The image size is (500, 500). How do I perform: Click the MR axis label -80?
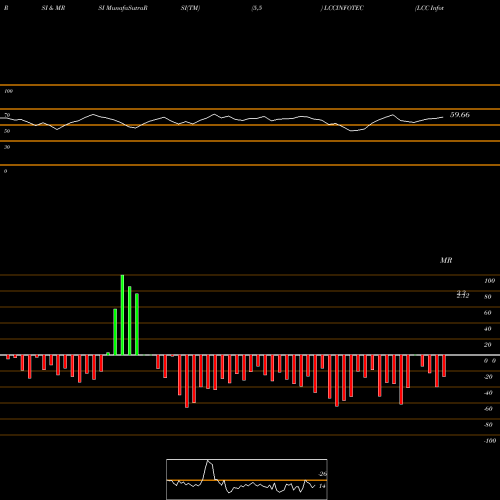click(488, 425)
